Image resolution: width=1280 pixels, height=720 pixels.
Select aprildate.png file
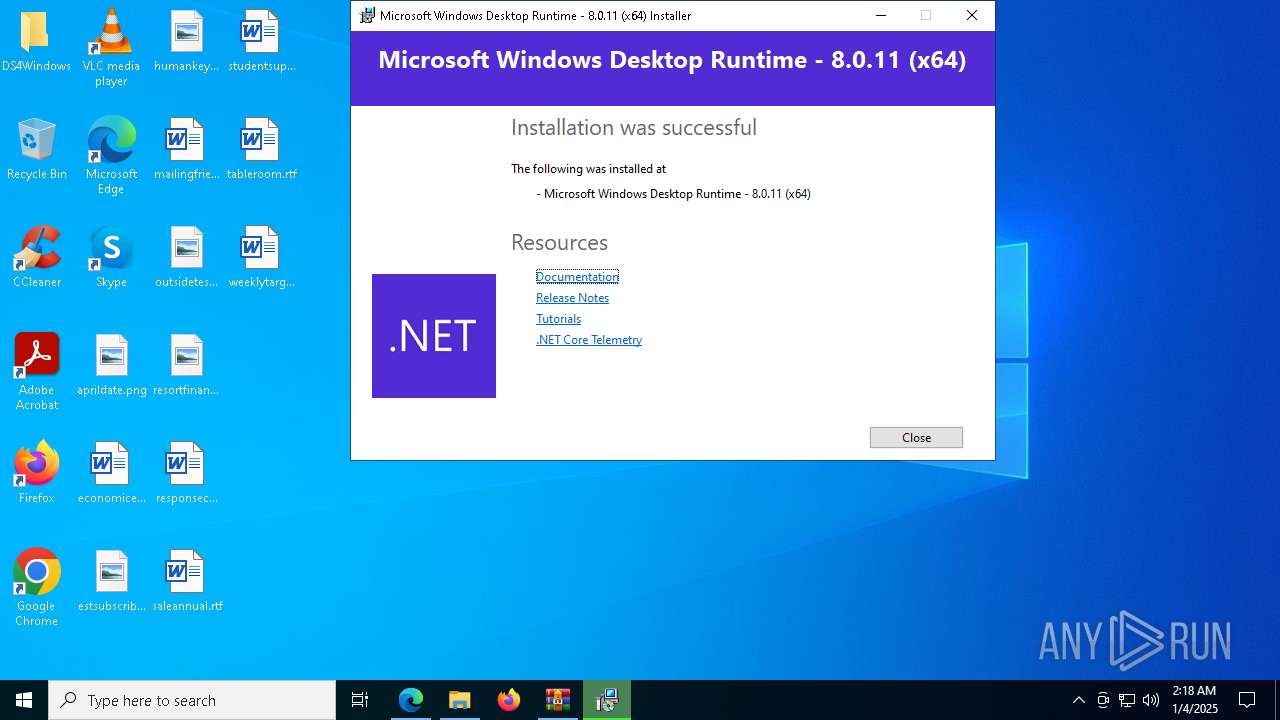(111, 356)
